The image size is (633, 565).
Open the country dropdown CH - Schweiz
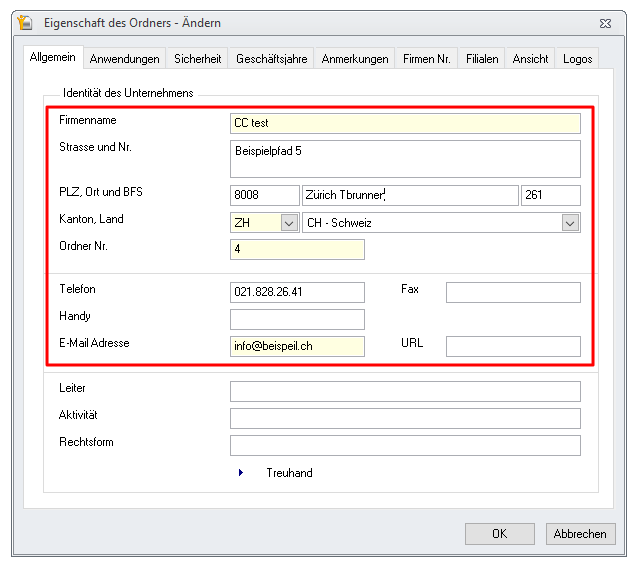(x=570, y=223)
